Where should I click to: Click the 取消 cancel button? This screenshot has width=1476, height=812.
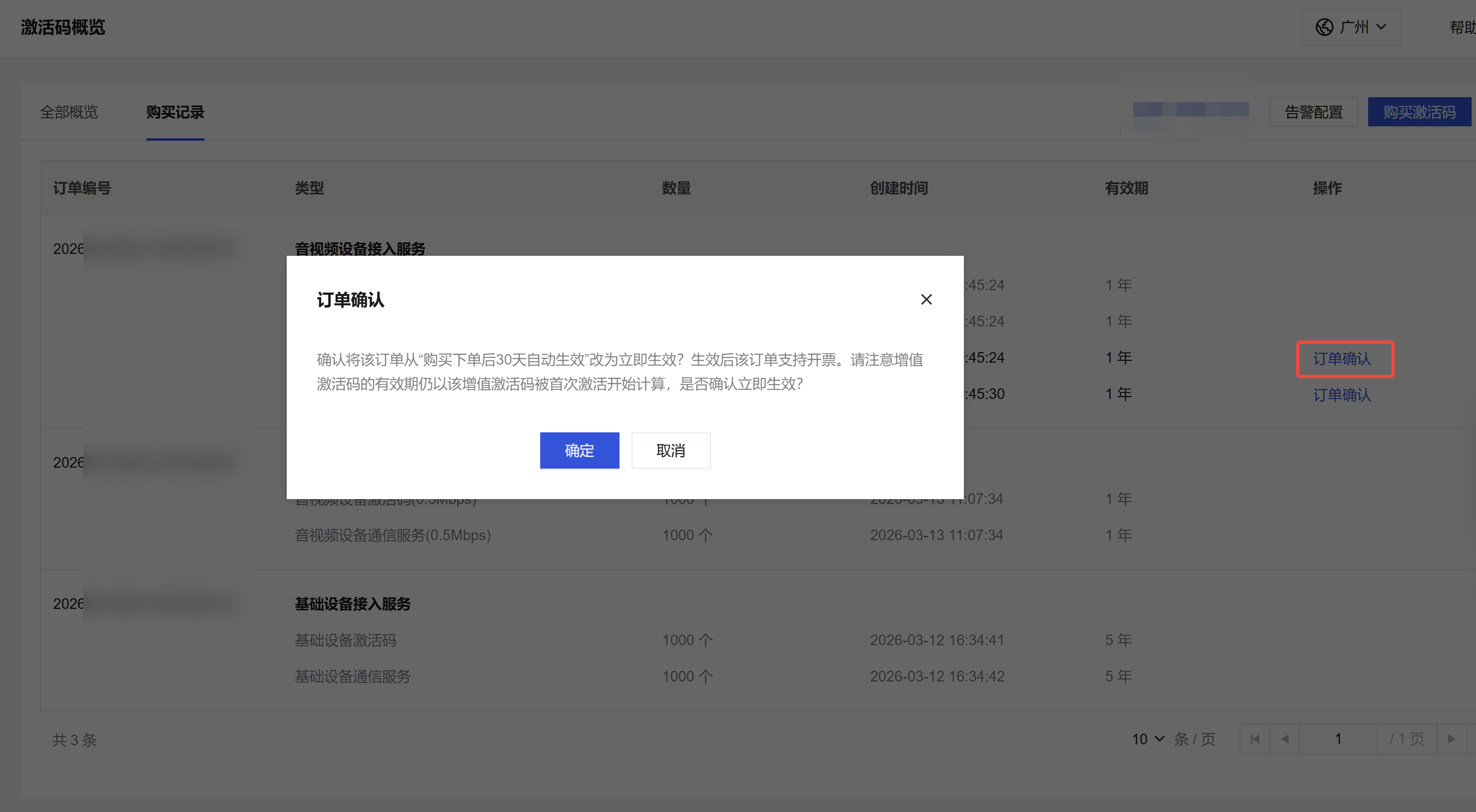[x=670, y=450]
